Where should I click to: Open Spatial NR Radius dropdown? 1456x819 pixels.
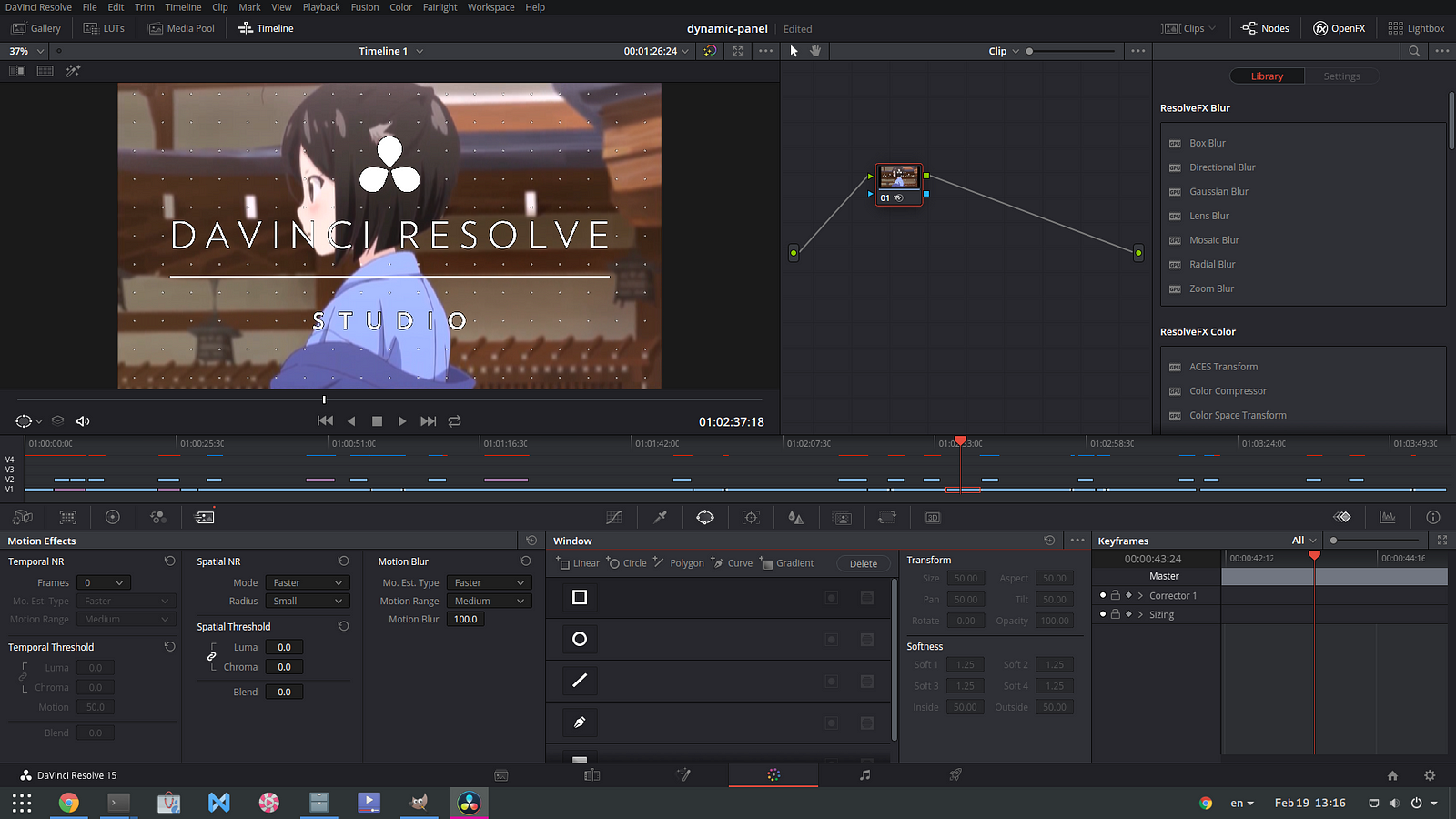pyautogui.click(x=308, y=601)
